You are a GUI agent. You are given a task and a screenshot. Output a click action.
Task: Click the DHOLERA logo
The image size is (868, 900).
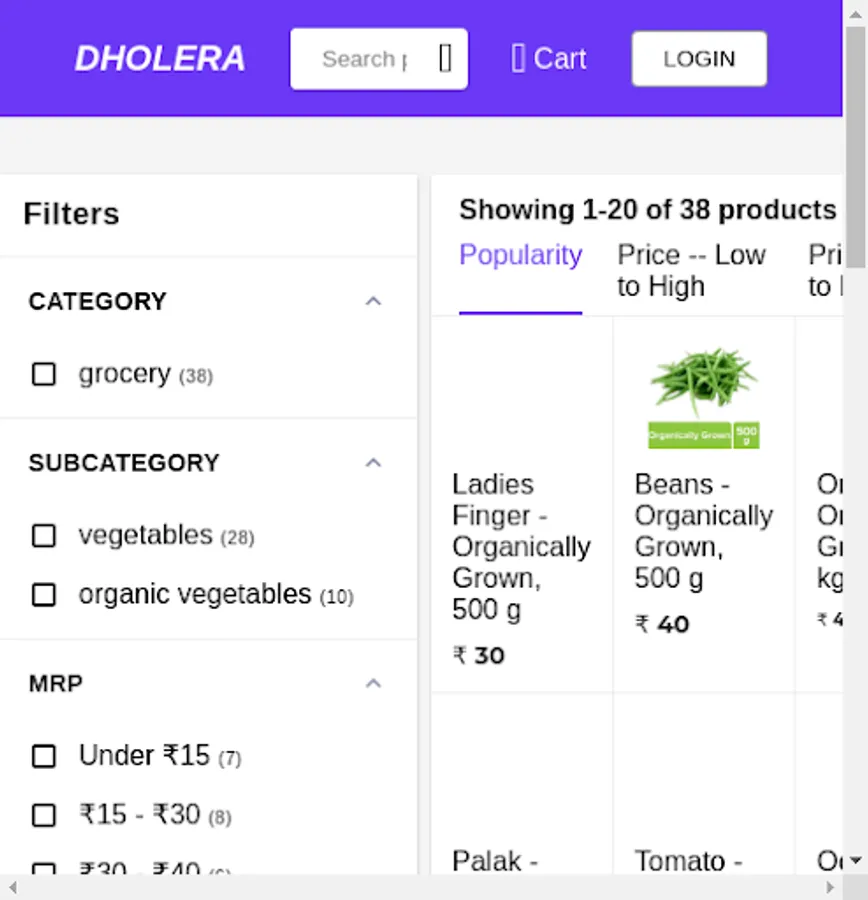pyautogui.click(x=160, y=59)
